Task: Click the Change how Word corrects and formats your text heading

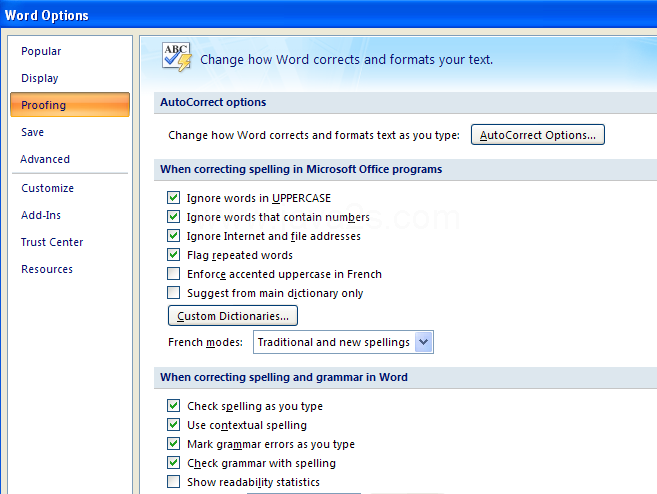Action: pos(346,59)
